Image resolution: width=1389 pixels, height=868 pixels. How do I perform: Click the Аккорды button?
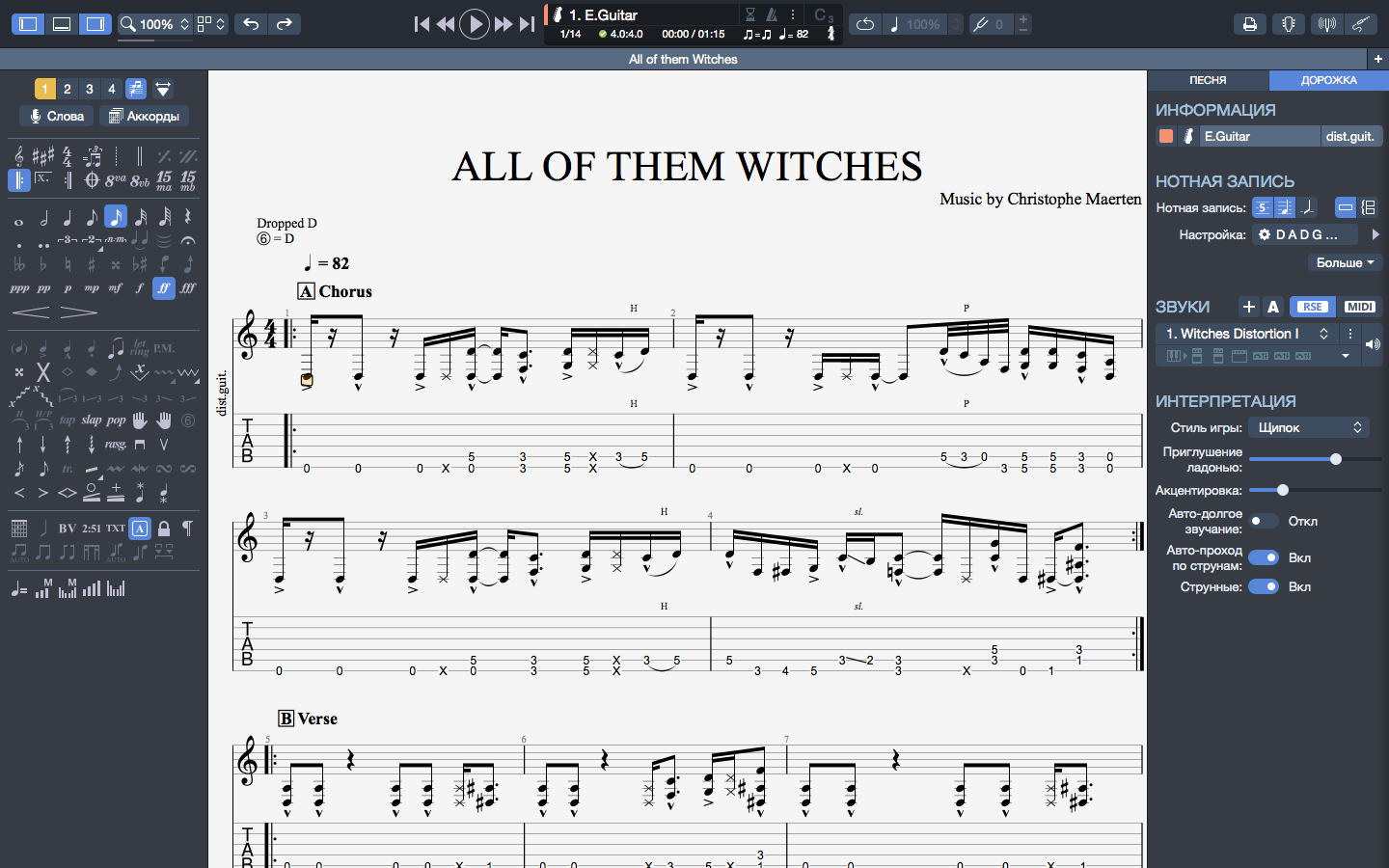pyautogui.click(x=144, y=116)
